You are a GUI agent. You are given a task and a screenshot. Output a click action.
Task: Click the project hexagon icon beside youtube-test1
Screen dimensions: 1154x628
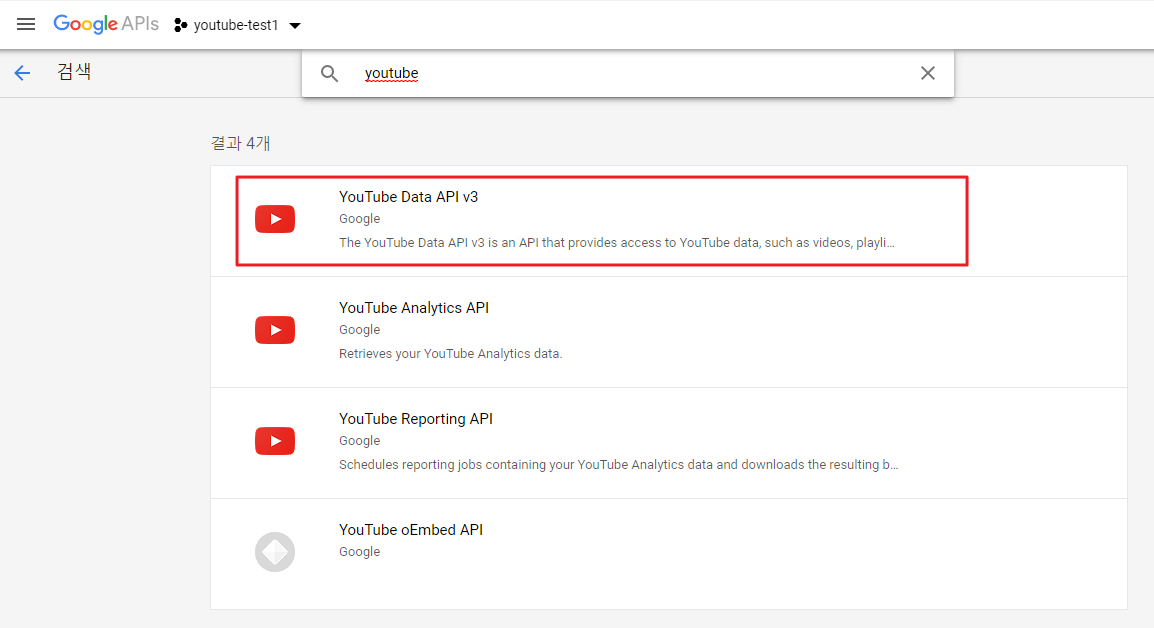[x=180, y=25]
